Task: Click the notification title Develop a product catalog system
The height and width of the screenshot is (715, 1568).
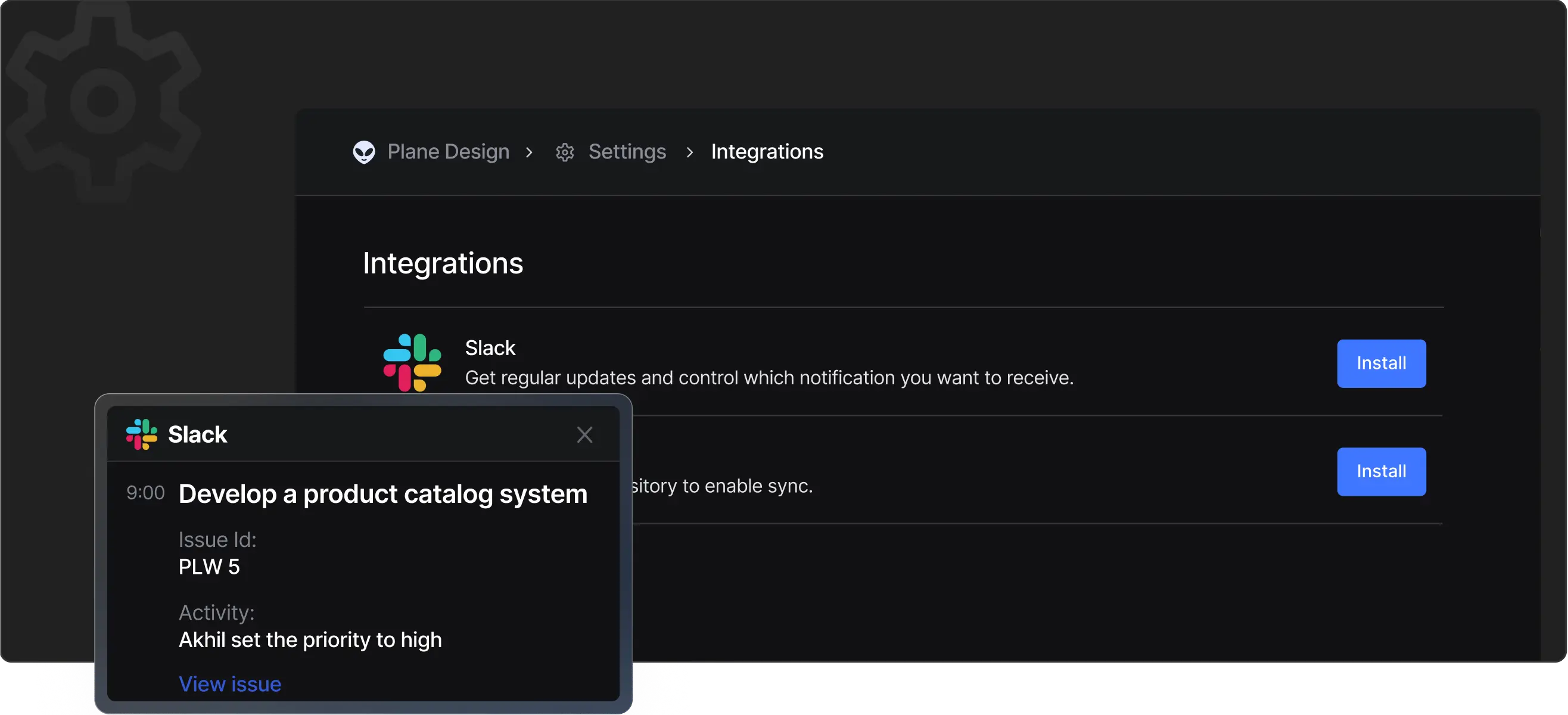Action: (383, 493)
